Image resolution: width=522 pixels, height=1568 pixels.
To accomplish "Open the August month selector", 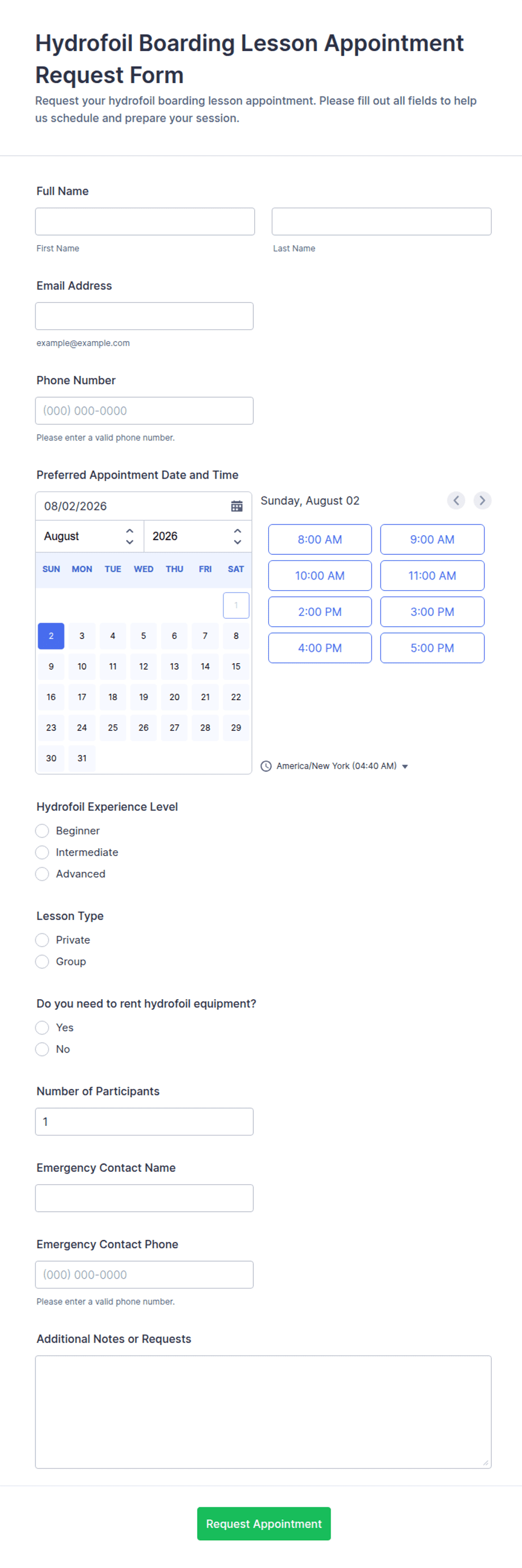I will click(x=90, y=536).
